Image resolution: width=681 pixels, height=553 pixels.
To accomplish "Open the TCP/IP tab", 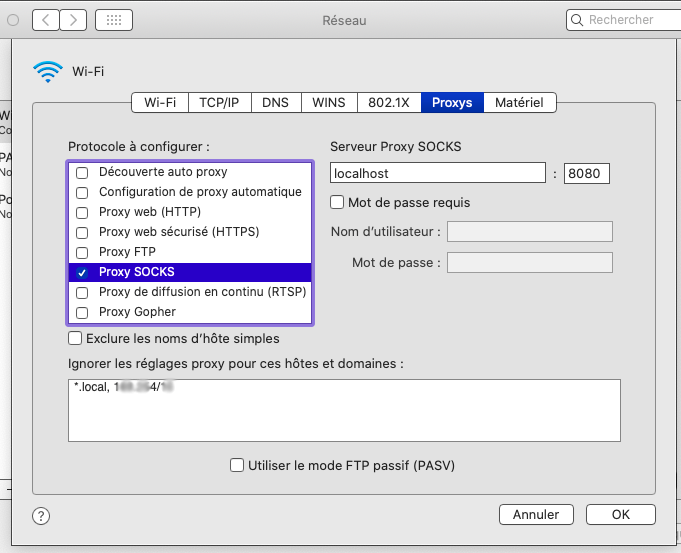I will [218, 102].
